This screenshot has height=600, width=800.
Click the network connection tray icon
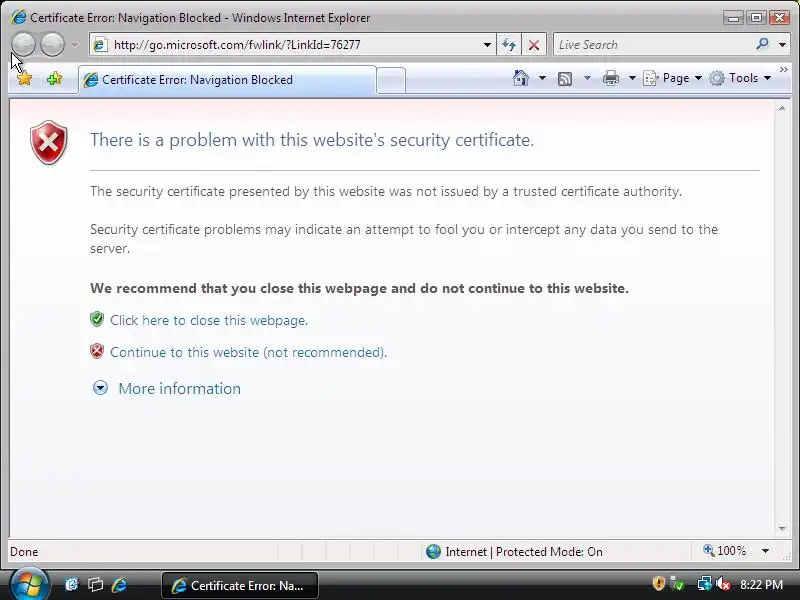(705, 583)
